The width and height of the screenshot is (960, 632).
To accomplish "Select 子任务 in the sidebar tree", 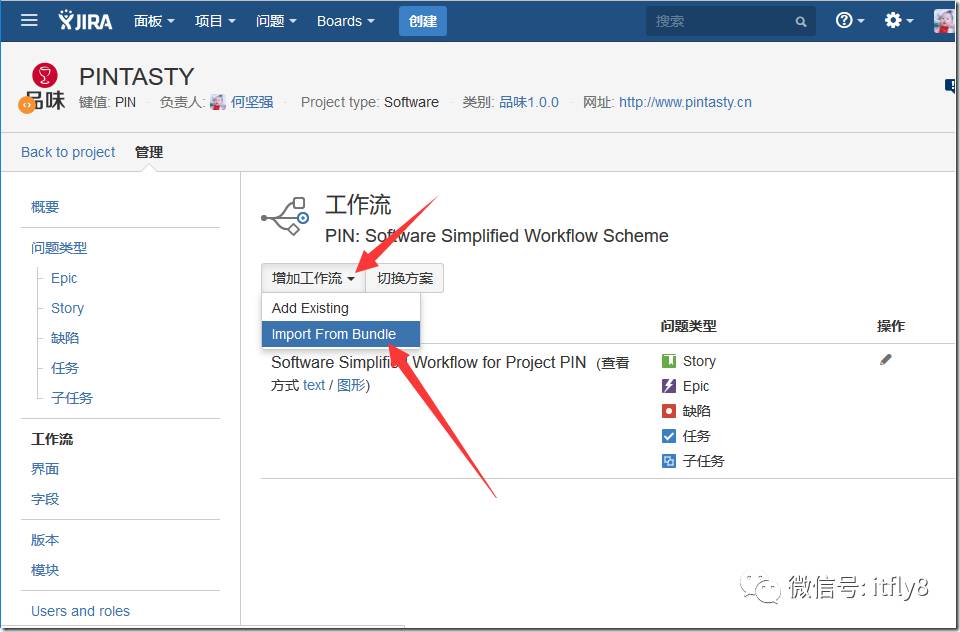I will click(72, 398).
